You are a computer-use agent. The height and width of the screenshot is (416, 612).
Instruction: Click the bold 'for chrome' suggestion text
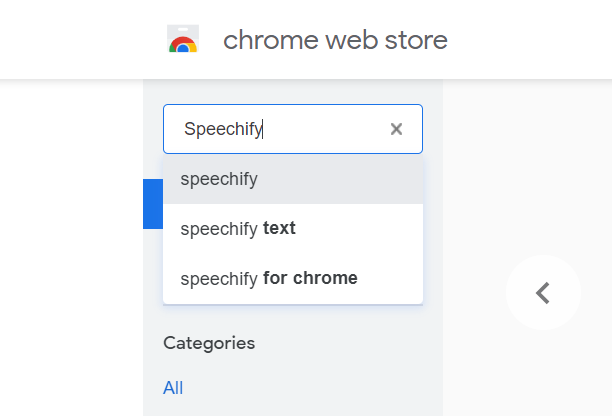point(310,278)
